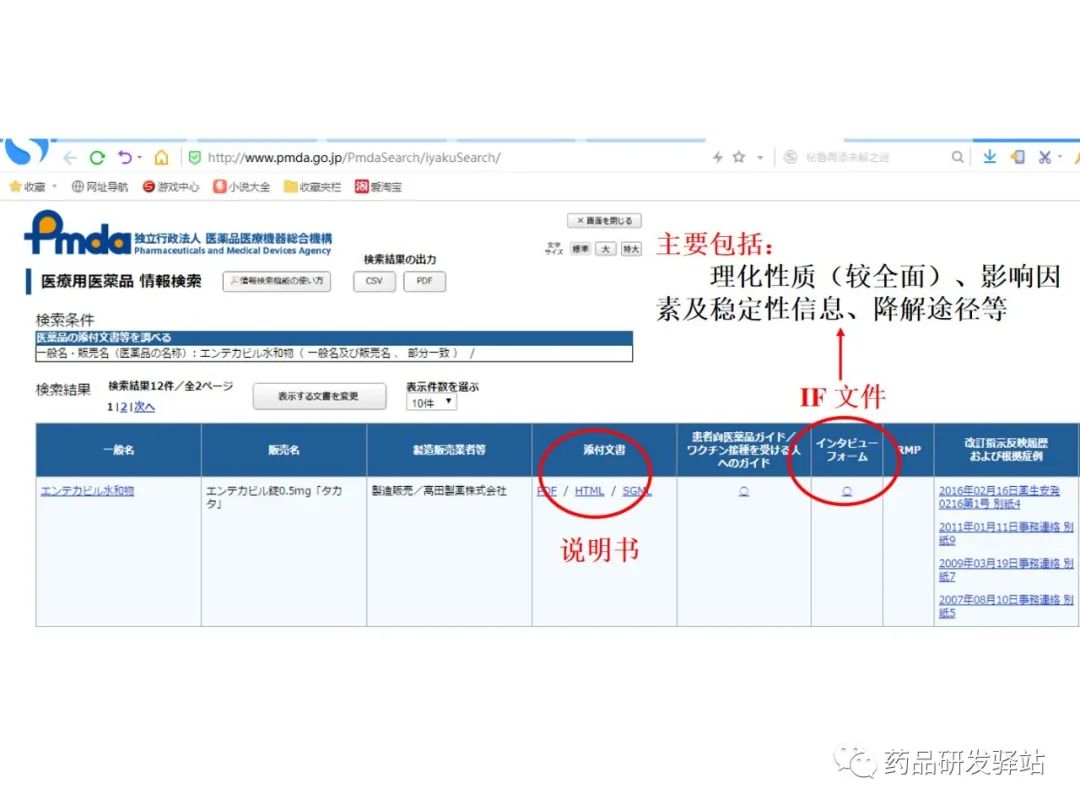
Task: Open the 收藏 favorites star menu
Action: pyautogui.click(x=28, y=187)
